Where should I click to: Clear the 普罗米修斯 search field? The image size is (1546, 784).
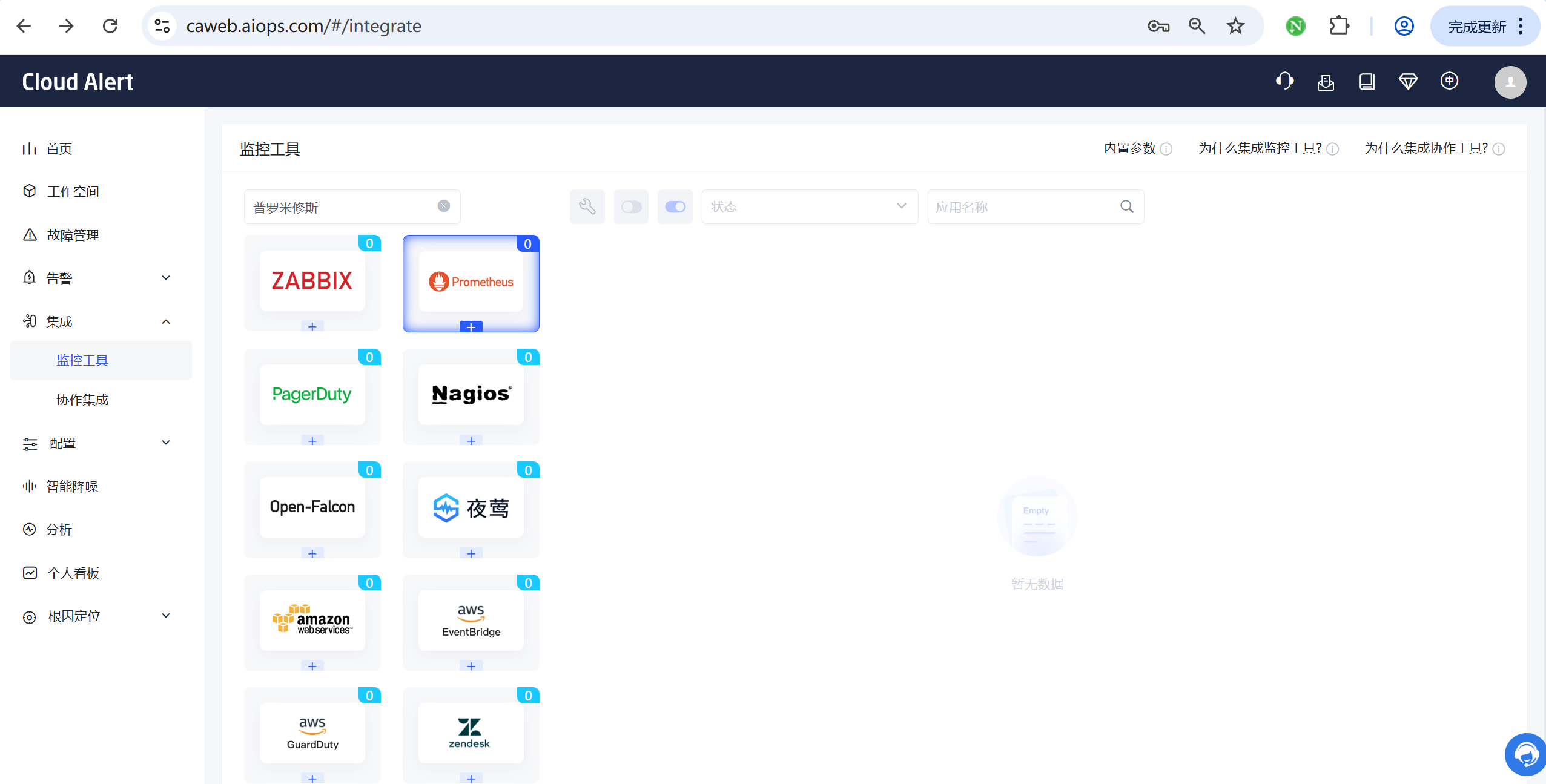444,206
